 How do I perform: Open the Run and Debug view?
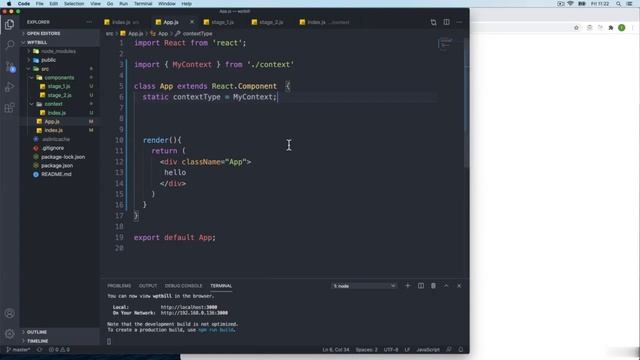(x=9, y=87)
